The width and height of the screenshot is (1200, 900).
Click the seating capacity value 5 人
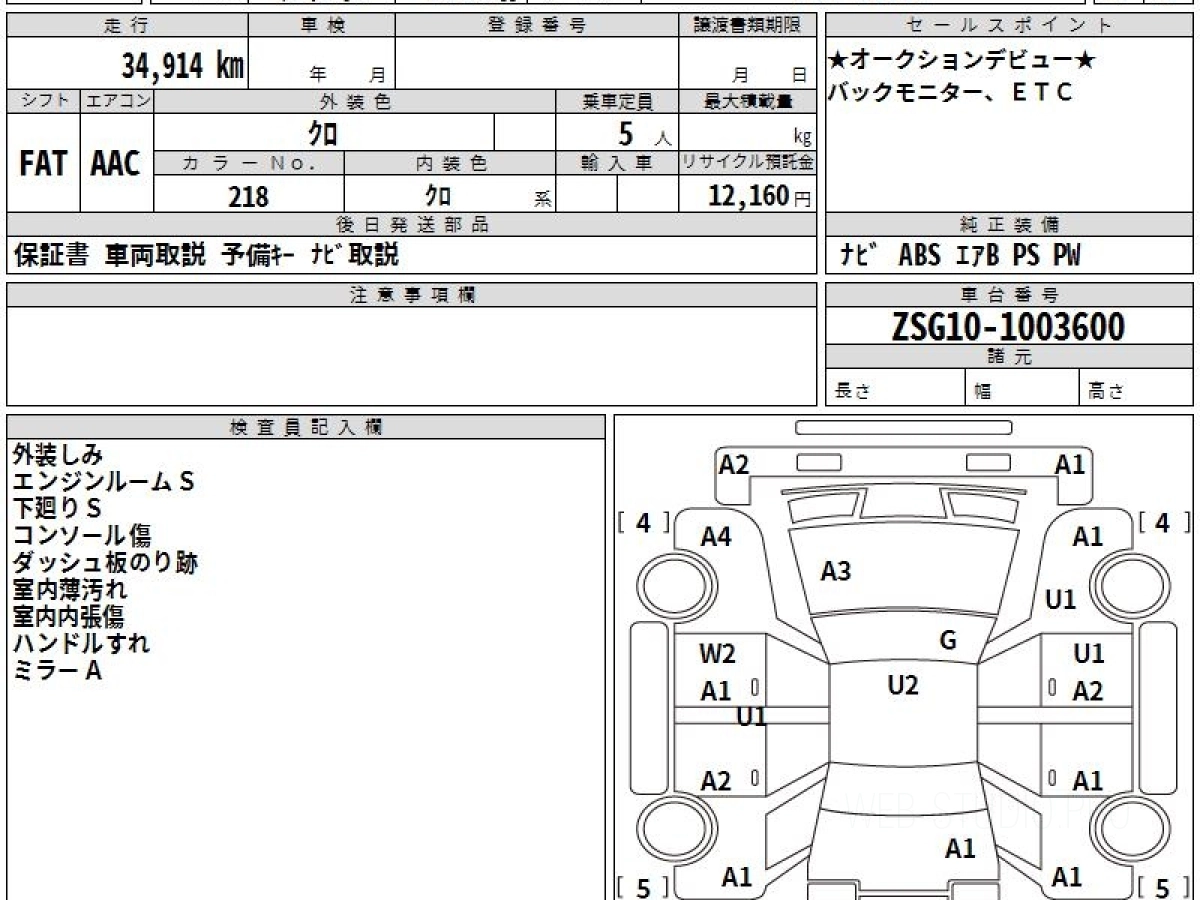coord(644,135)
